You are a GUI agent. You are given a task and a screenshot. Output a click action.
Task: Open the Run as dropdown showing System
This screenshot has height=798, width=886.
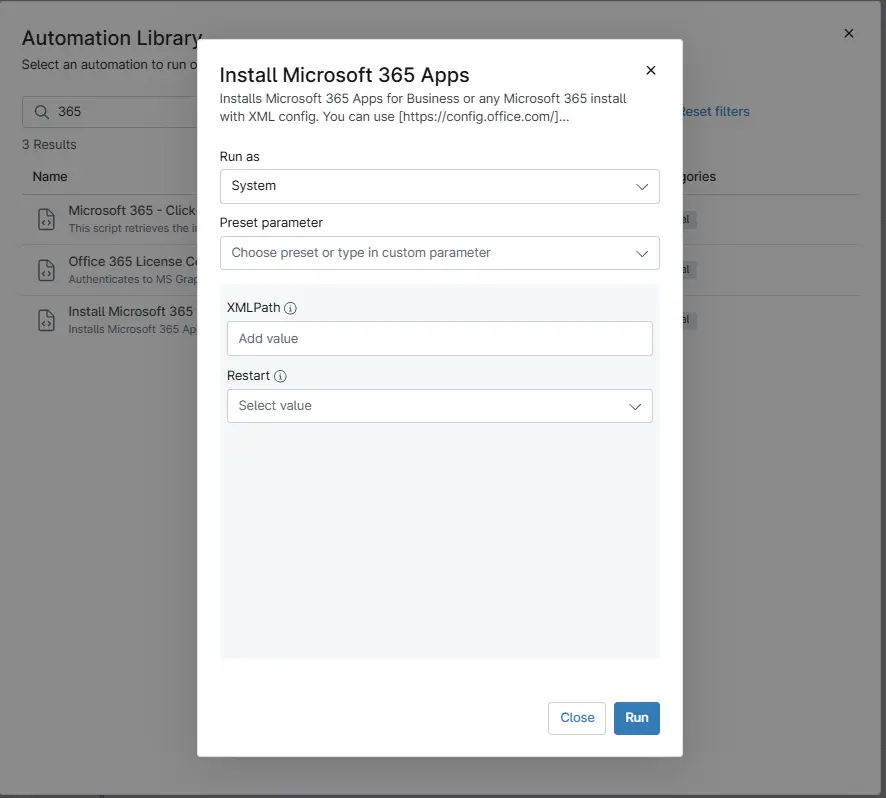439,186
